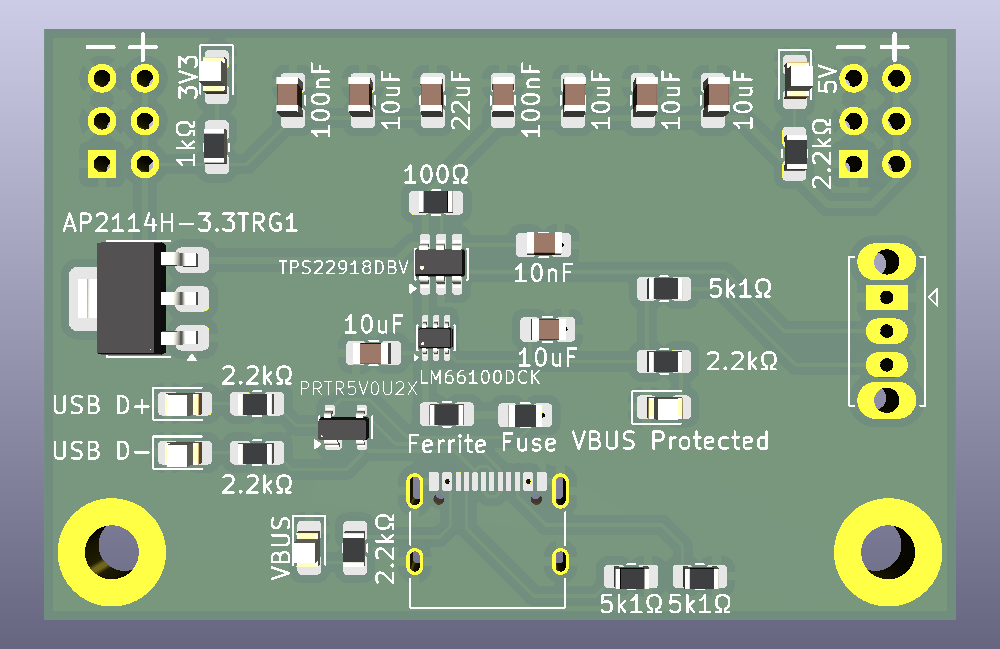Select the TPS22918DBV text label
This screenshot has height=649, width=1000.
(x=343, y=267)
